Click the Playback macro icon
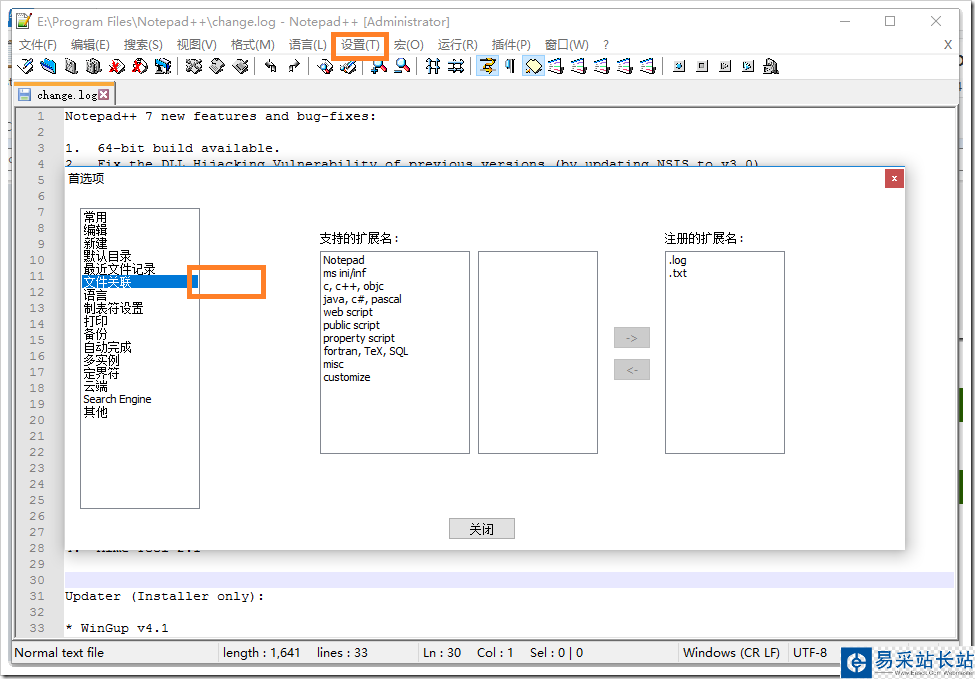The height and width of the screenshot is (679, 975). pos(725,66)
